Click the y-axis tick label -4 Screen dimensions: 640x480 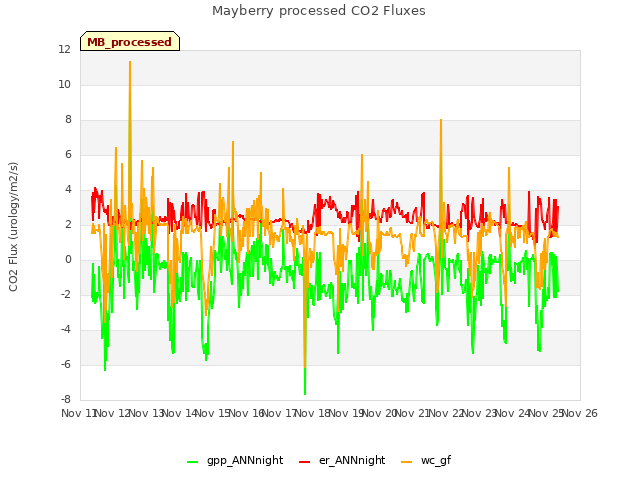click(66, 329)
